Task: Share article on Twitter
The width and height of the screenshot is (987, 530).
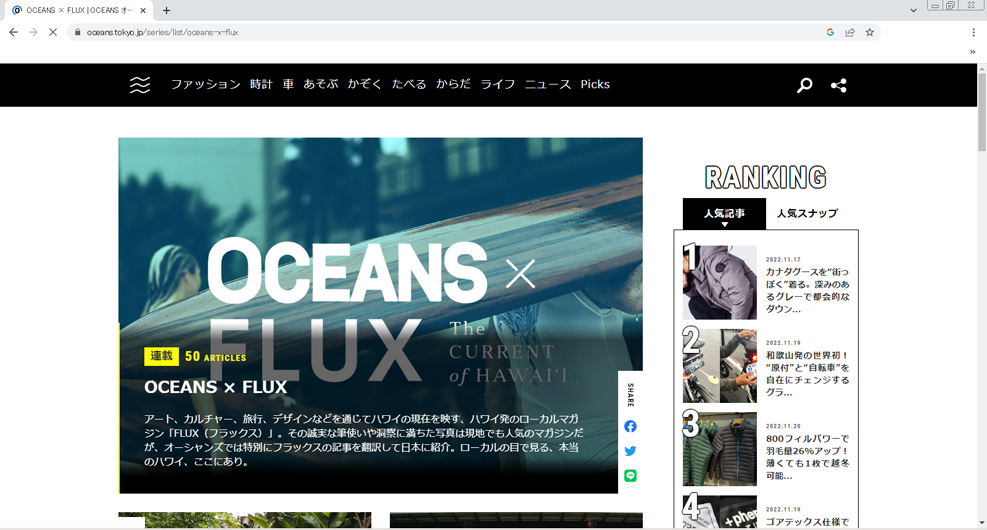Action: (x=630, y=451)
